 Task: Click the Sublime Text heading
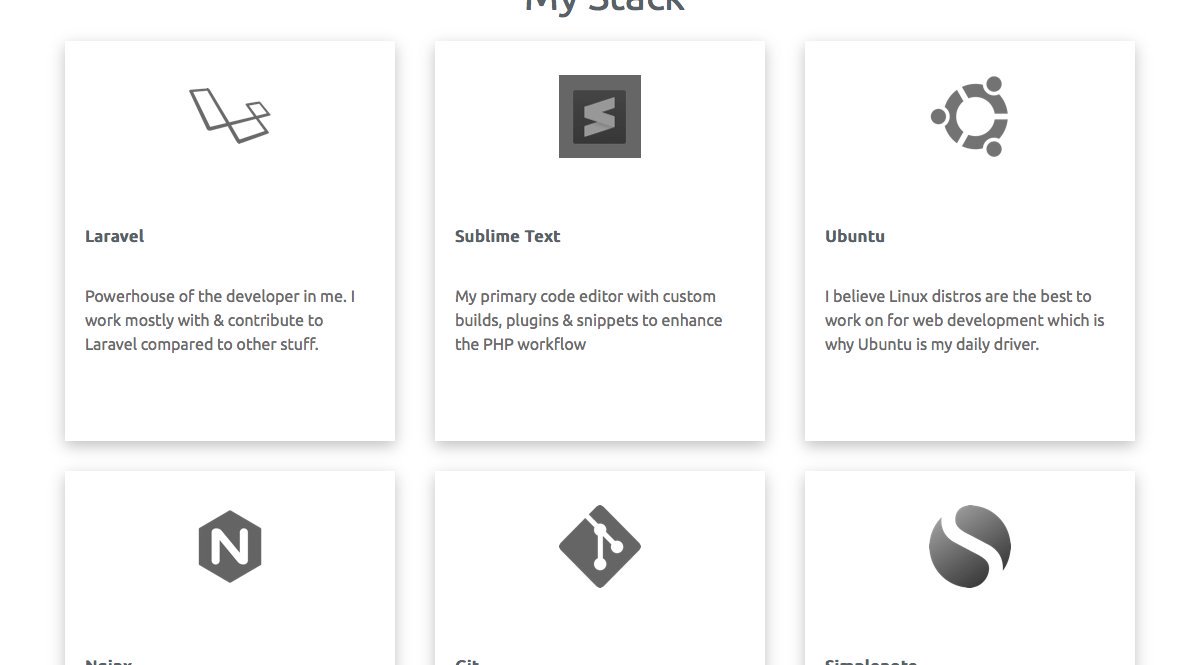tap(507, 236)
